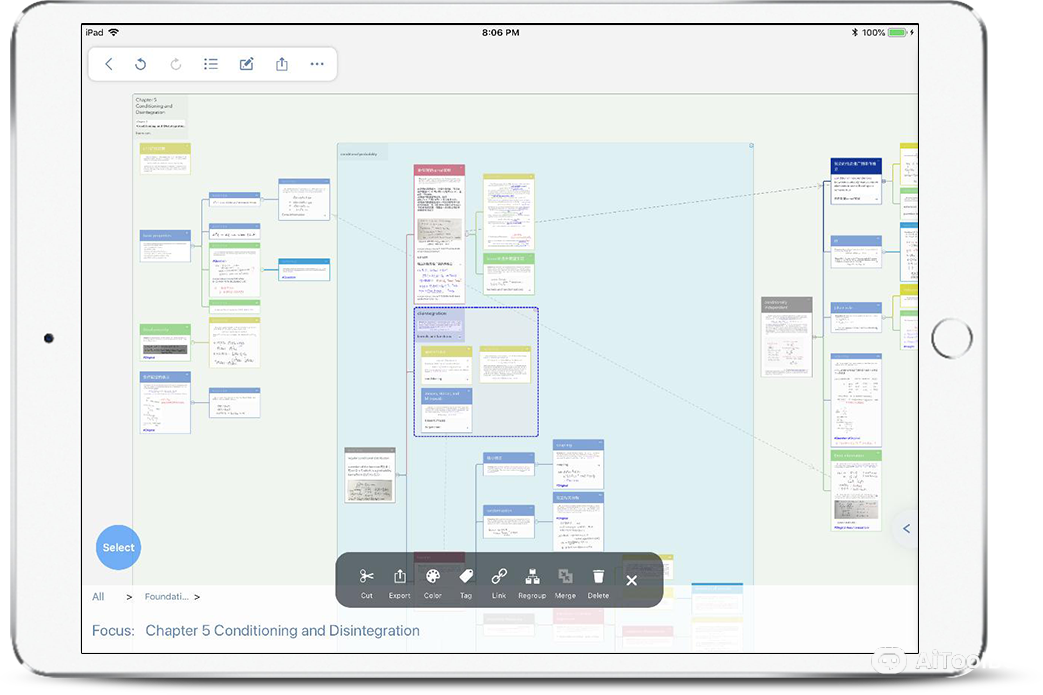This screenshot has width=1043, height=695.
Task: Undo the last action
Action: [x=141, y=64]
